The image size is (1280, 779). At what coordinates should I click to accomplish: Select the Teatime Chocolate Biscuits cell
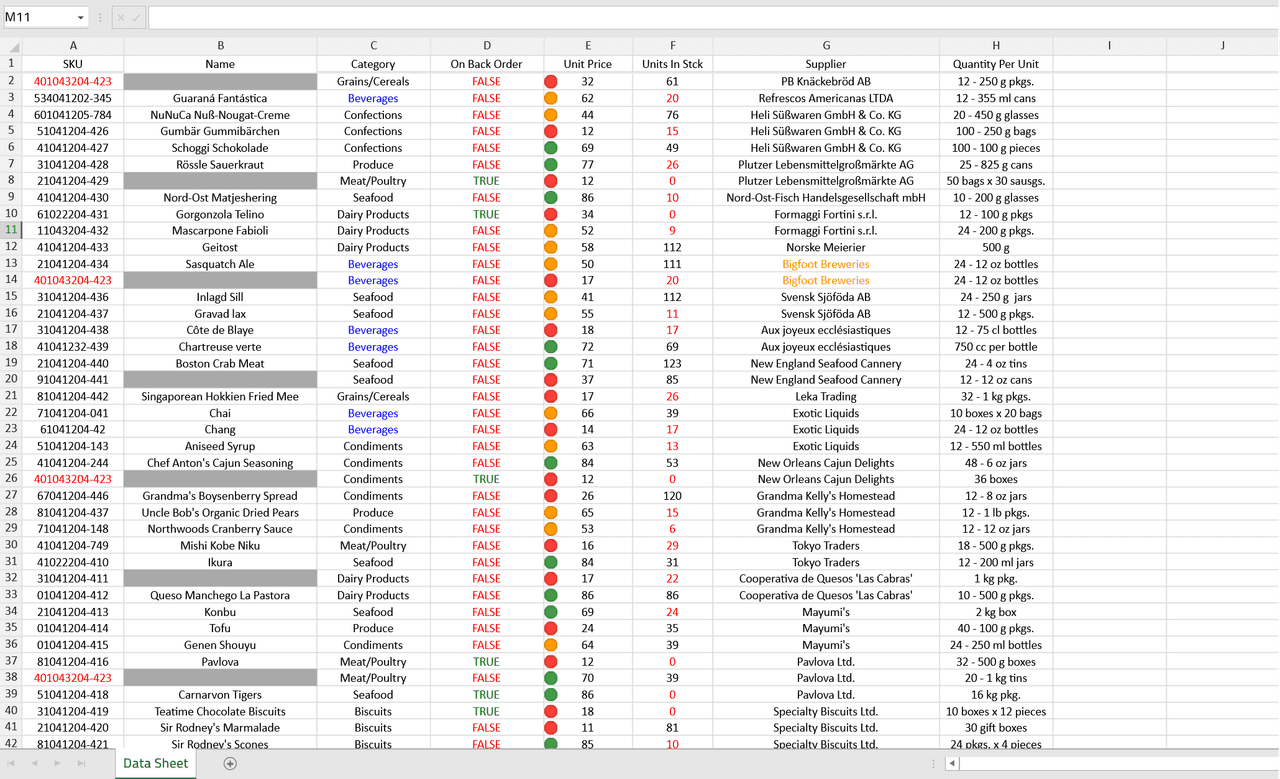tap(220, 711)
